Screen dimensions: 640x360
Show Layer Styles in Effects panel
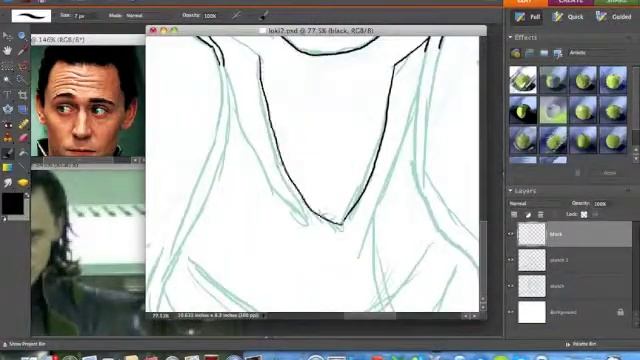coord(529,53)
